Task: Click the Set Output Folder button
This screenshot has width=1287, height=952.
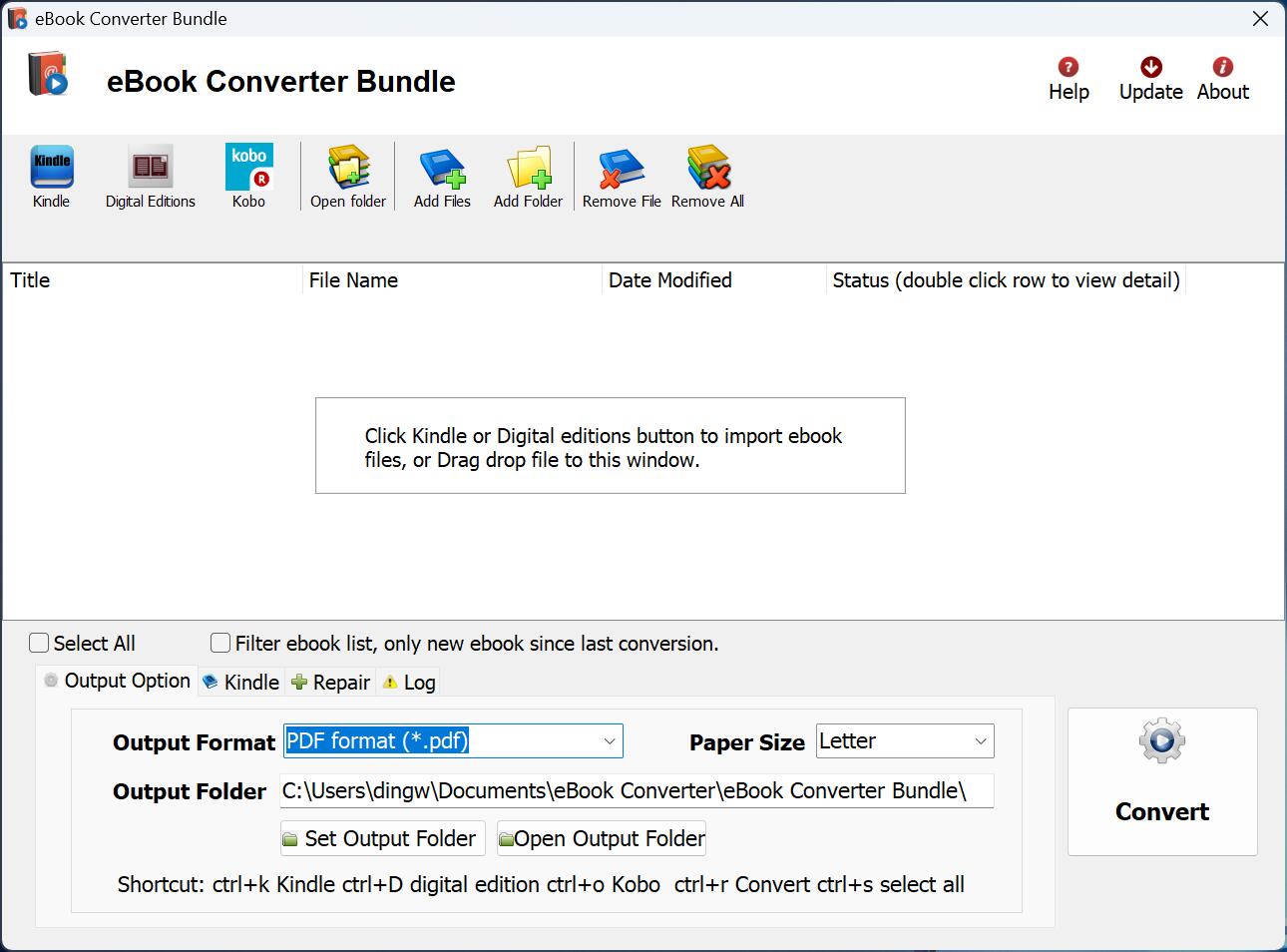Action: point(382,839)
